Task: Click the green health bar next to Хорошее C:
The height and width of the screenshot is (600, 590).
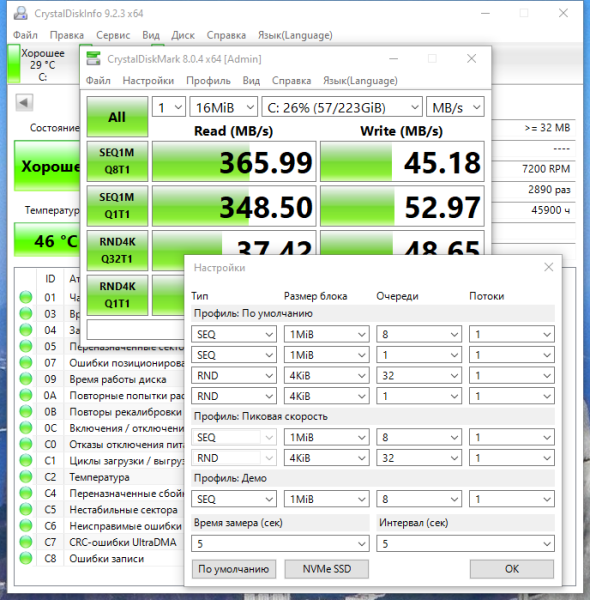Action: [14, 64]
